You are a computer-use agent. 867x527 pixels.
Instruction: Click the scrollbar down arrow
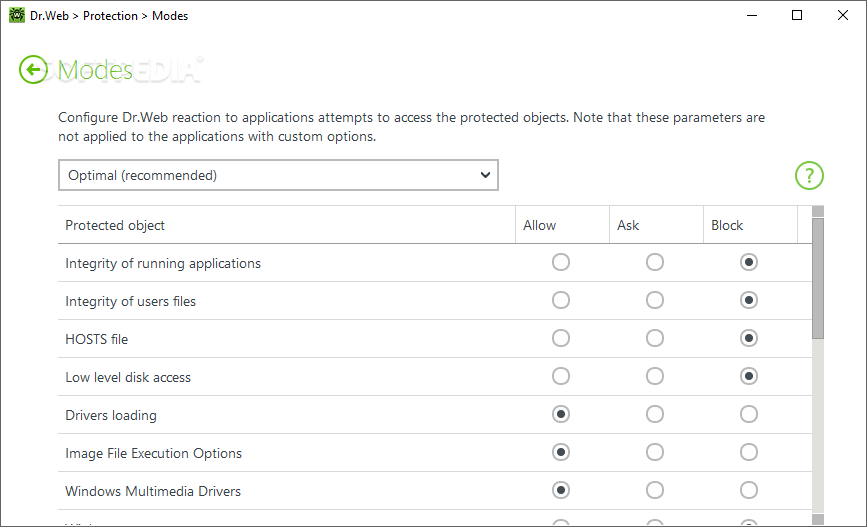point(818,519)
